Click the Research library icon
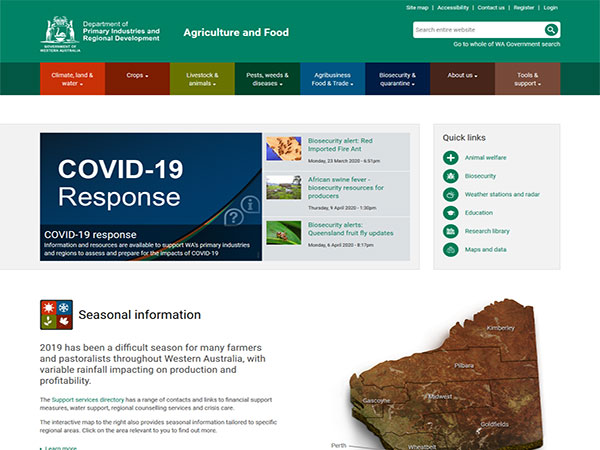The height and width of the screenshot is (450, 600). [450, 231]
